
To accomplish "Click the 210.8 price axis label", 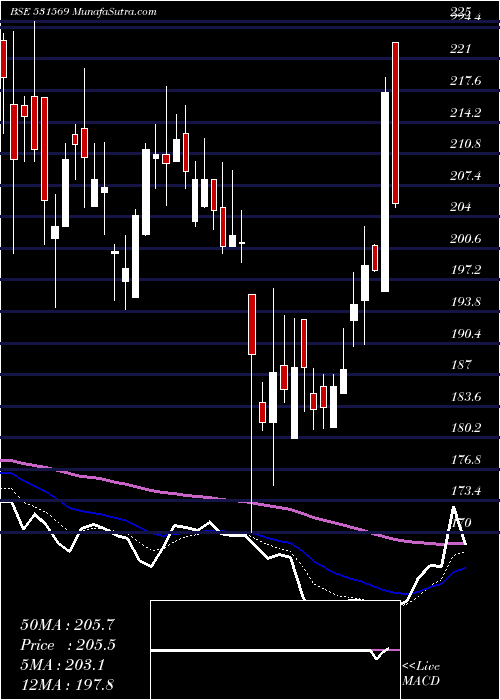I will click(x=466, y=144).
